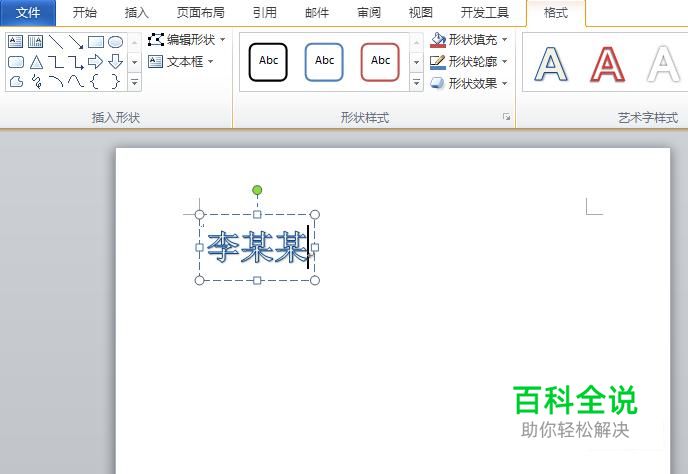
Task: Select the rounded rectangle shape
Action: pyautogui.click(x=16, y=62)
